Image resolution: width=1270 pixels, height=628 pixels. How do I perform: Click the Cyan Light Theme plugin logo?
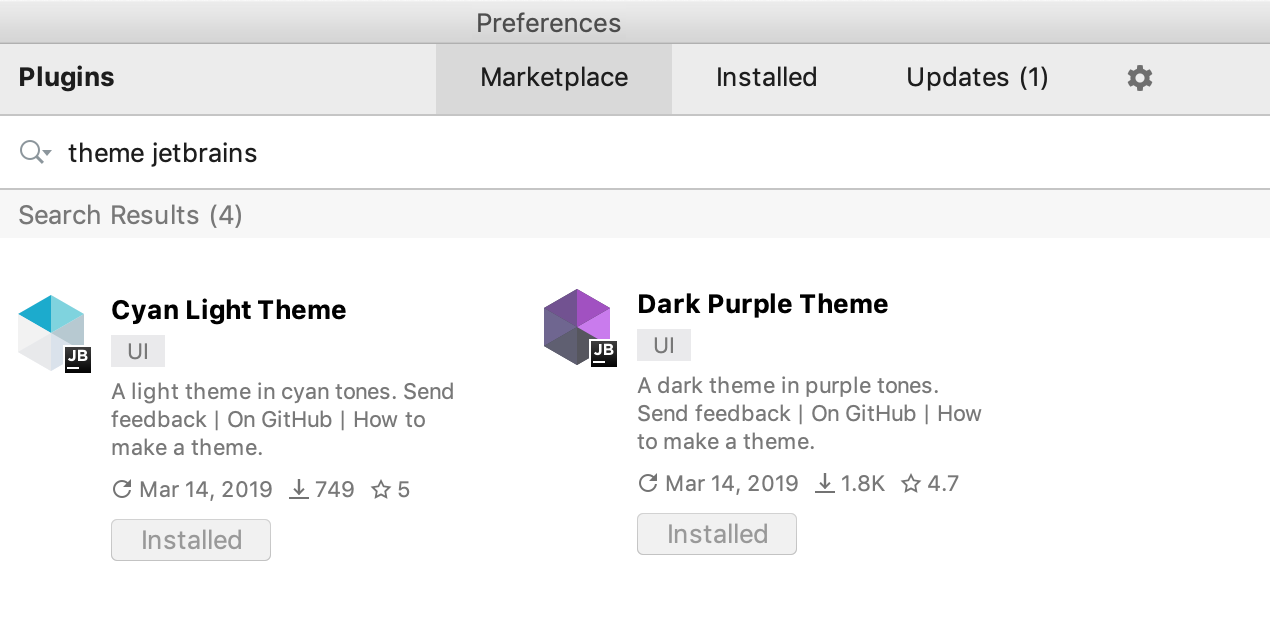tap(54, 334)
